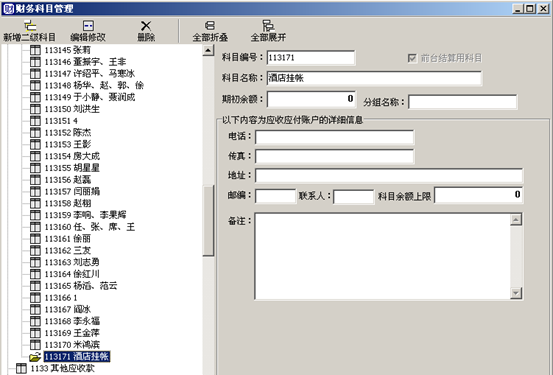553x375 pixels.
Task: Click the 地址 input field
Action: pyautogui.click(x=389, y=176)
